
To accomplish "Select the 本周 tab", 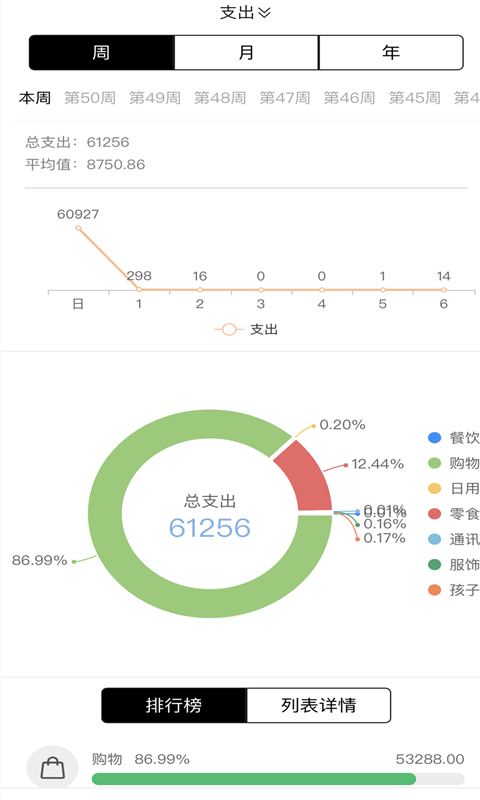I will pos(35,97).
